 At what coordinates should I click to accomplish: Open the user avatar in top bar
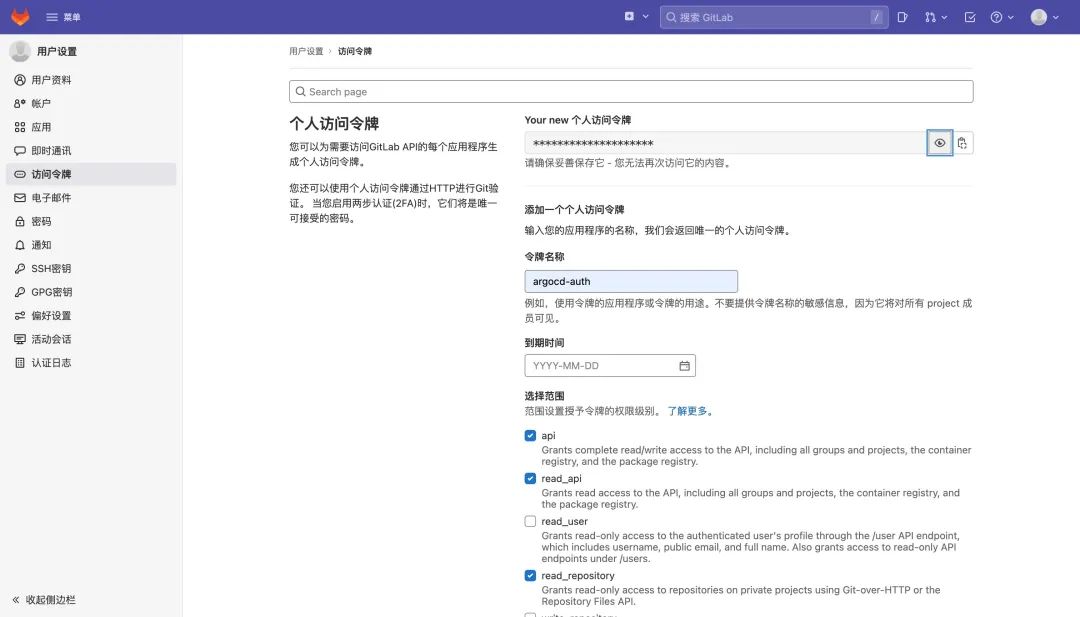click(x=1039, y=17)
